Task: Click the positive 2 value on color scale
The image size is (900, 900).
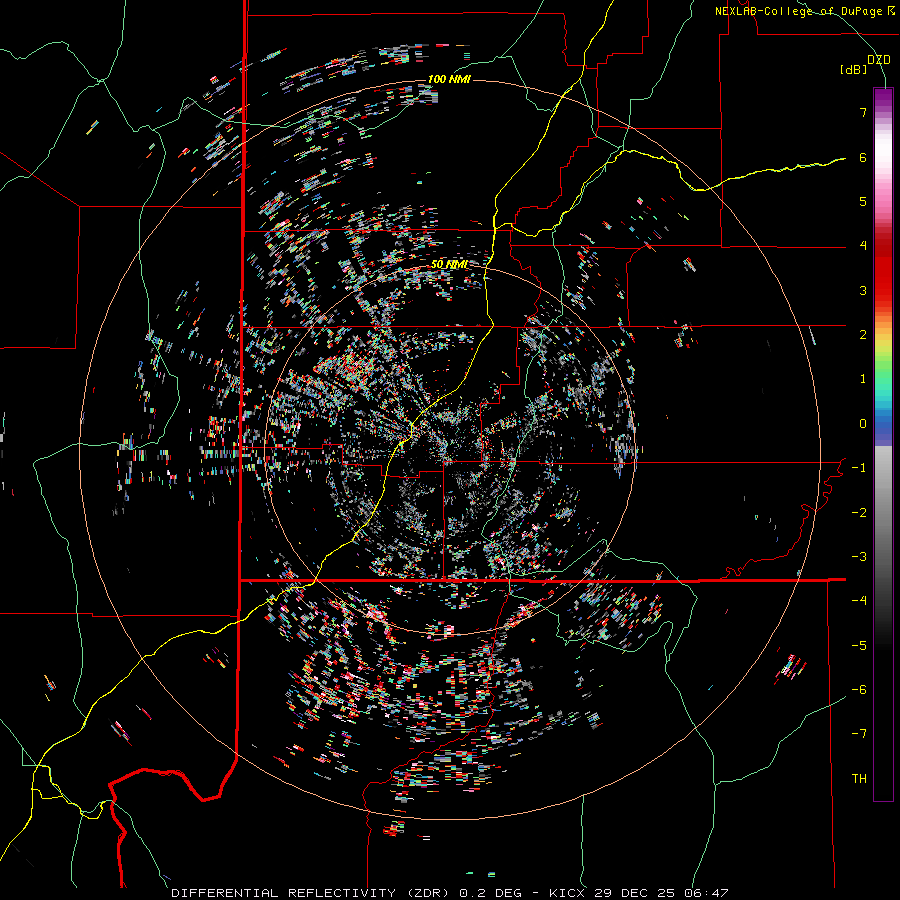Action: pos(863,335)
